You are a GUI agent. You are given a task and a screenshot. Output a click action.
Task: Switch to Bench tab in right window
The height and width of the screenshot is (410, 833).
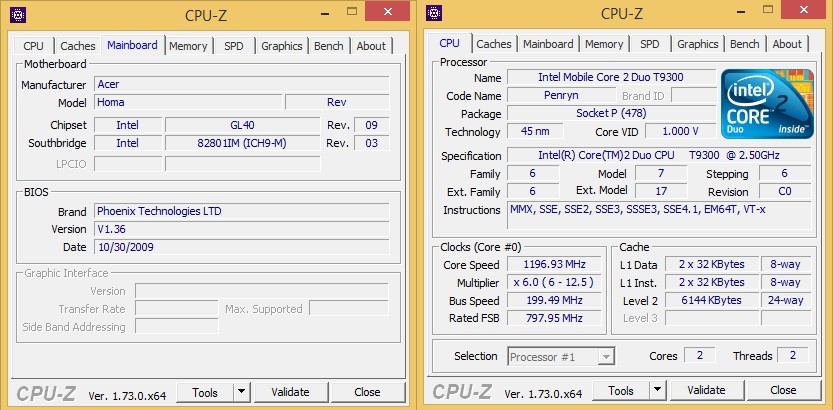coord(744,44)
